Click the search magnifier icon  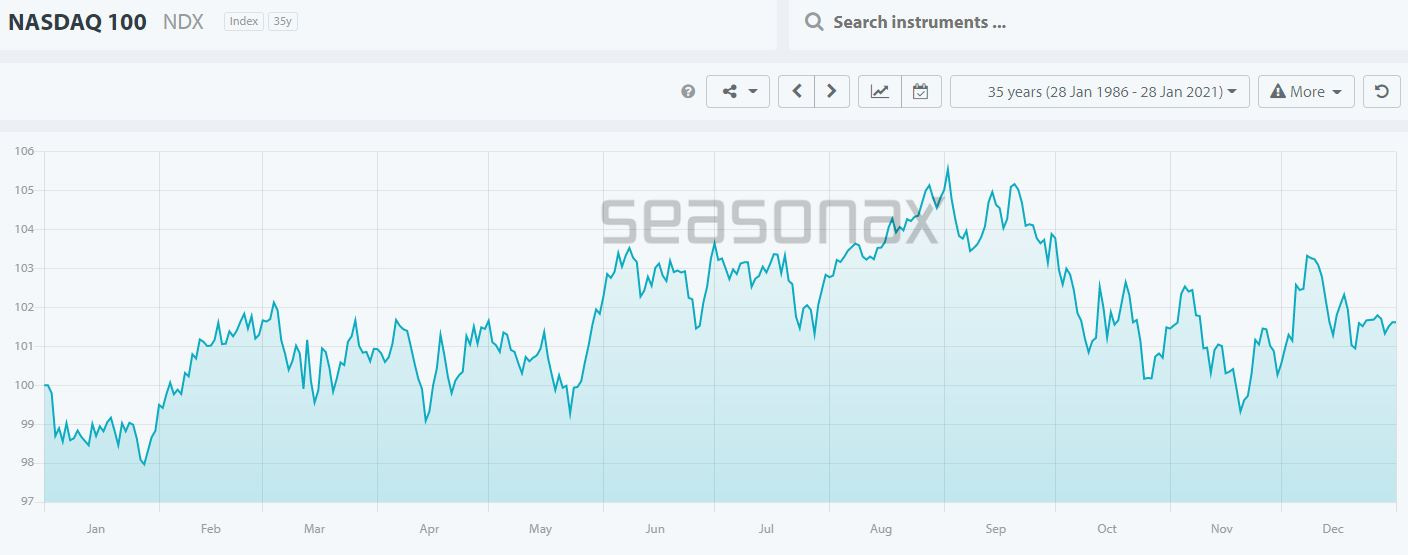pos(814,22)
